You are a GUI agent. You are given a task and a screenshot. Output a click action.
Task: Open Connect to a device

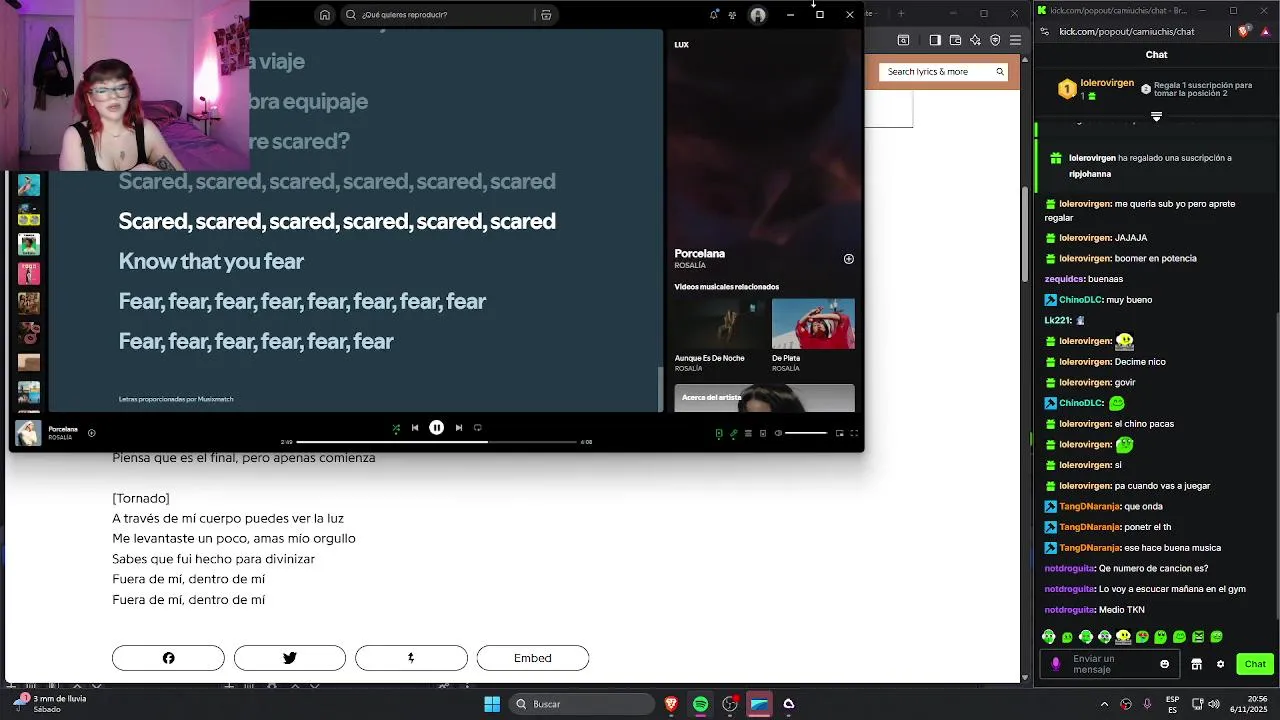pyautogui.click(x=763, y=433)
